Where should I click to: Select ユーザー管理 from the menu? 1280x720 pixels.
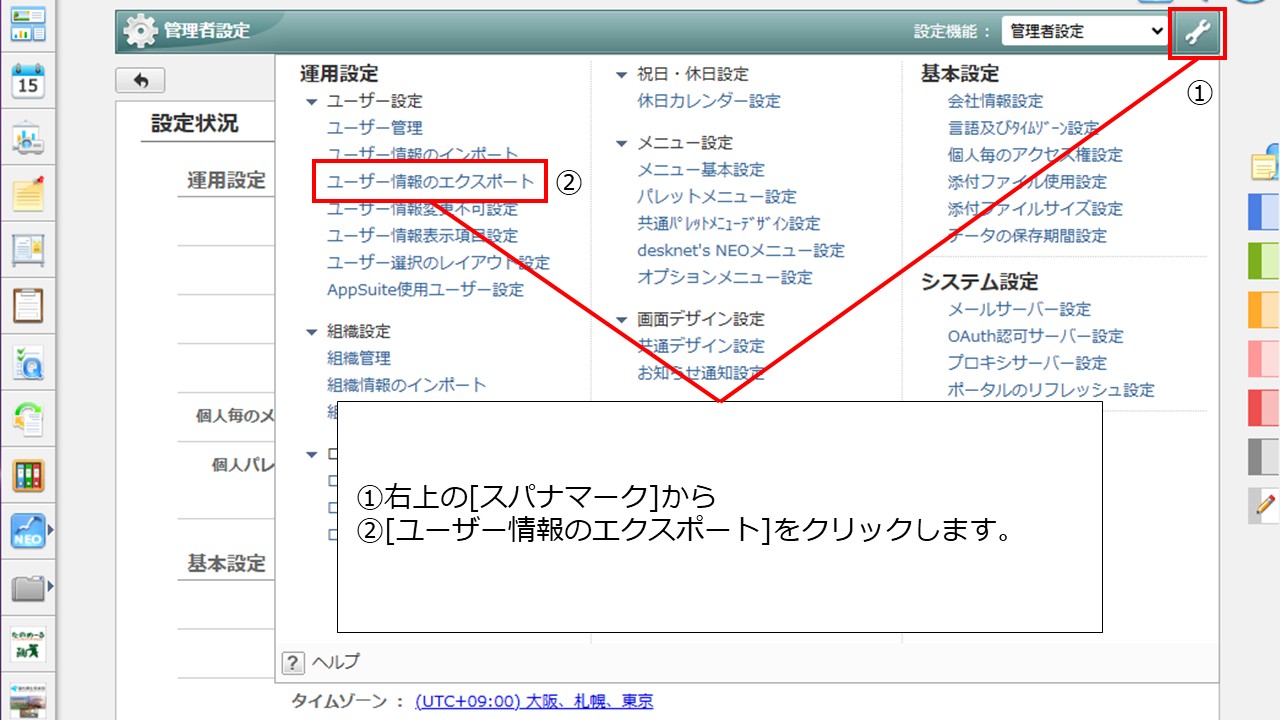point(375,128)
